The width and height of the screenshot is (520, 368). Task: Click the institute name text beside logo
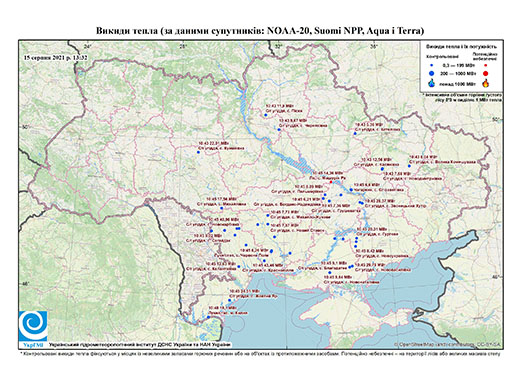[x=139, y=345]
